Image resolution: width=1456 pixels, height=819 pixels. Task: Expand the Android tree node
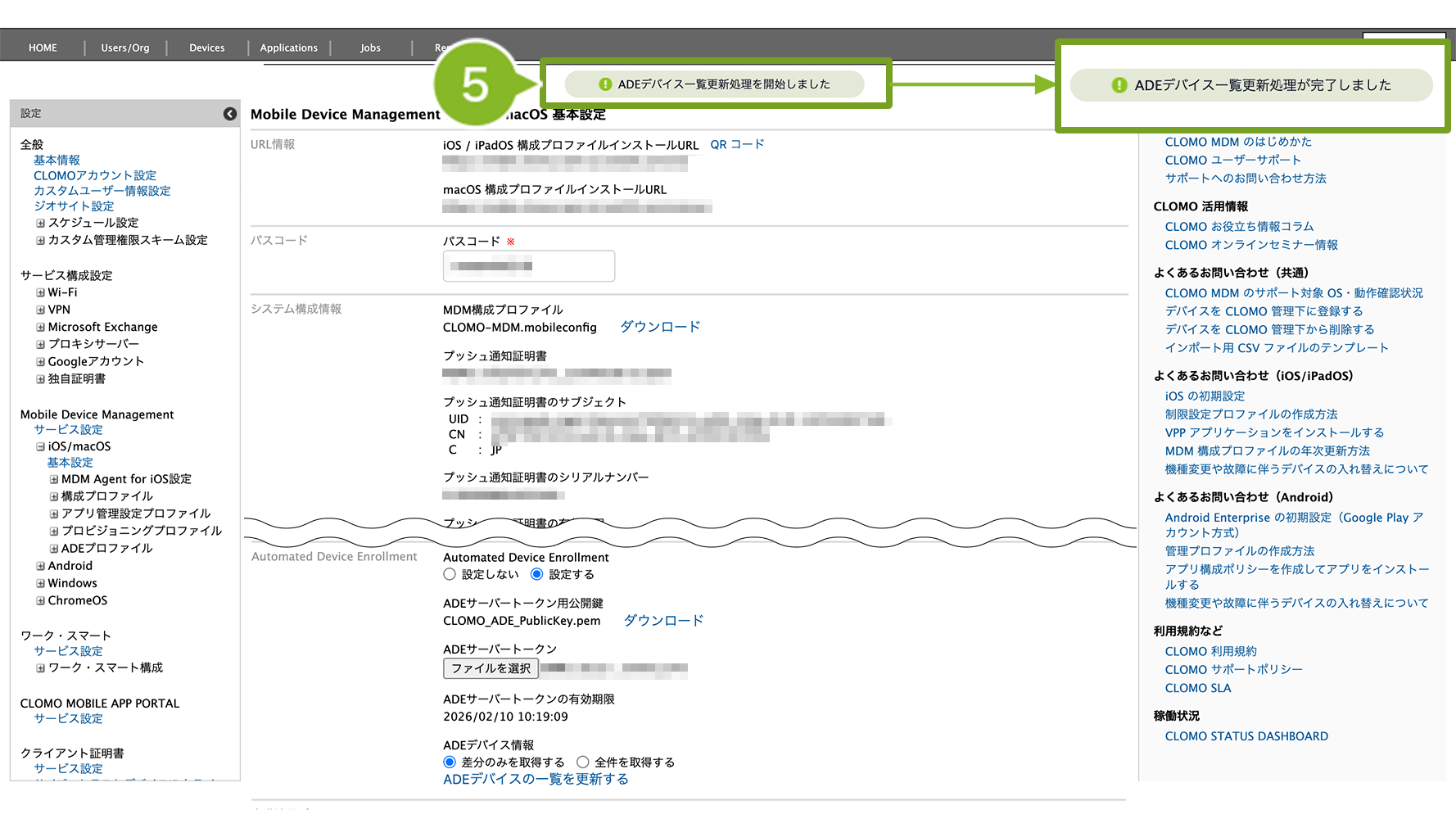point(40,566)
